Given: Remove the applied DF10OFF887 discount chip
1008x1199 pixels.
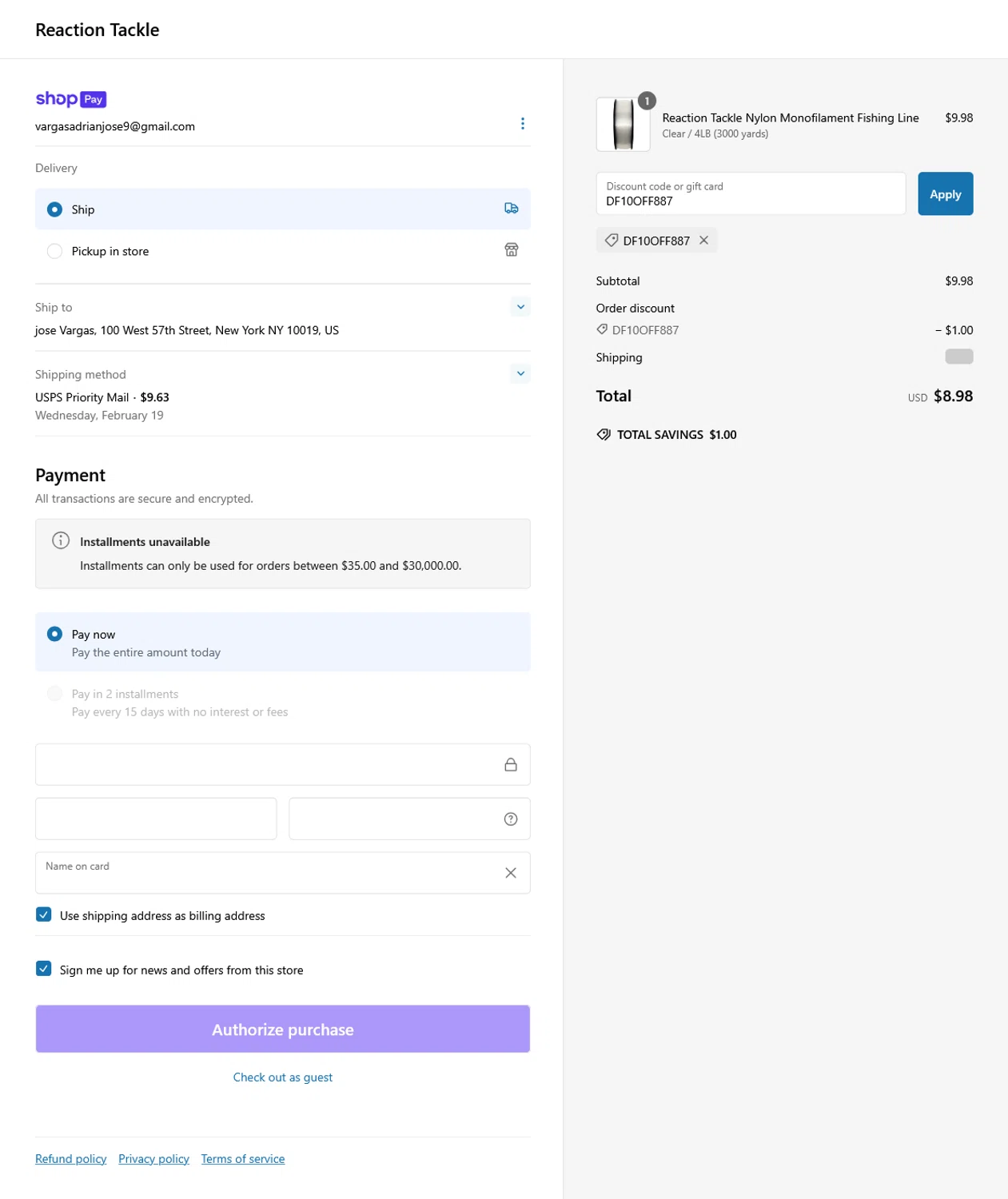Looking at the screenshot, I should coord(703,240).
